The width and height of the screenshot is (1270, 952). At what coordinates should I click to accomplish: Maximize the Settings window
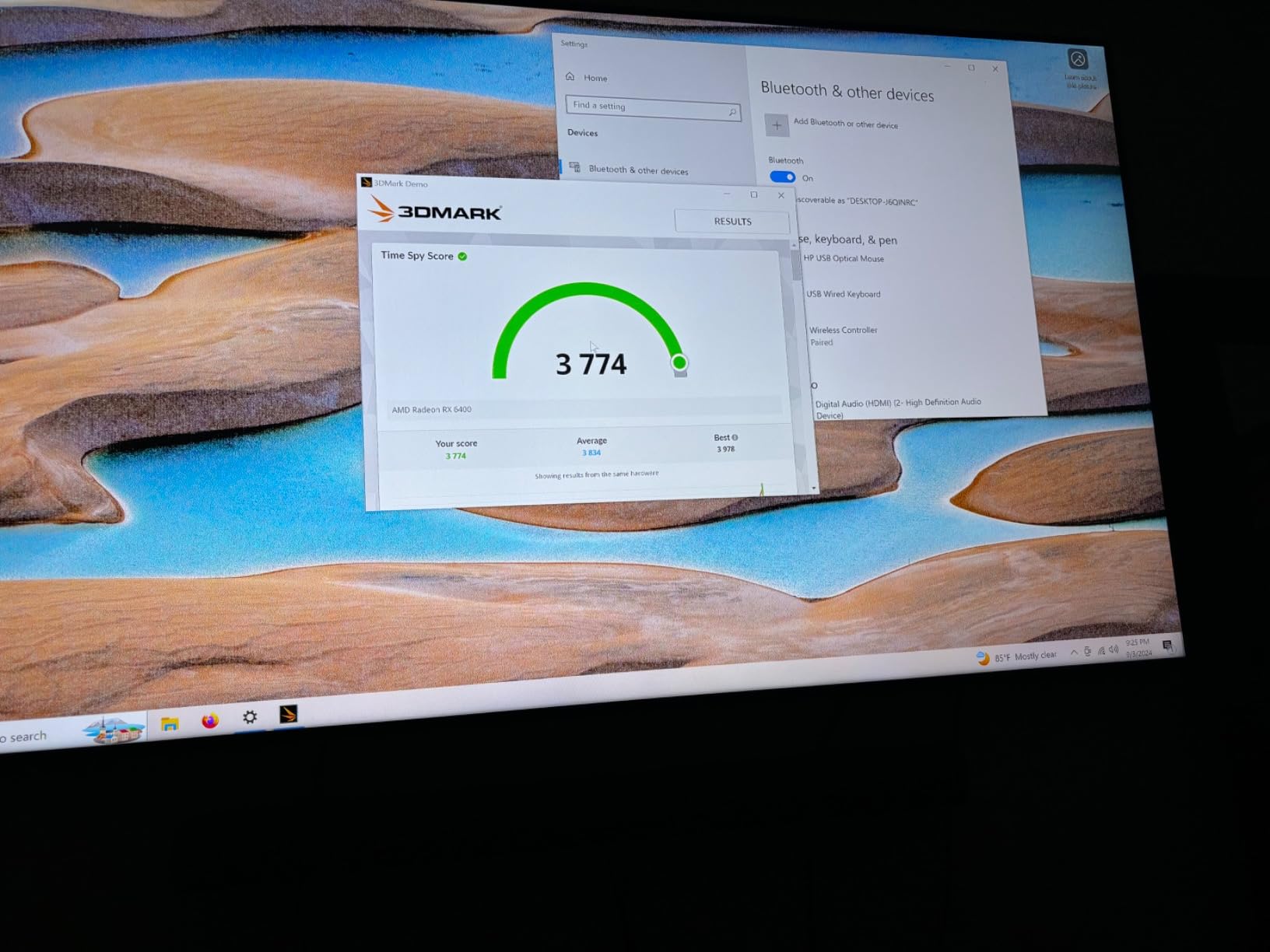[x=971, y=68]
